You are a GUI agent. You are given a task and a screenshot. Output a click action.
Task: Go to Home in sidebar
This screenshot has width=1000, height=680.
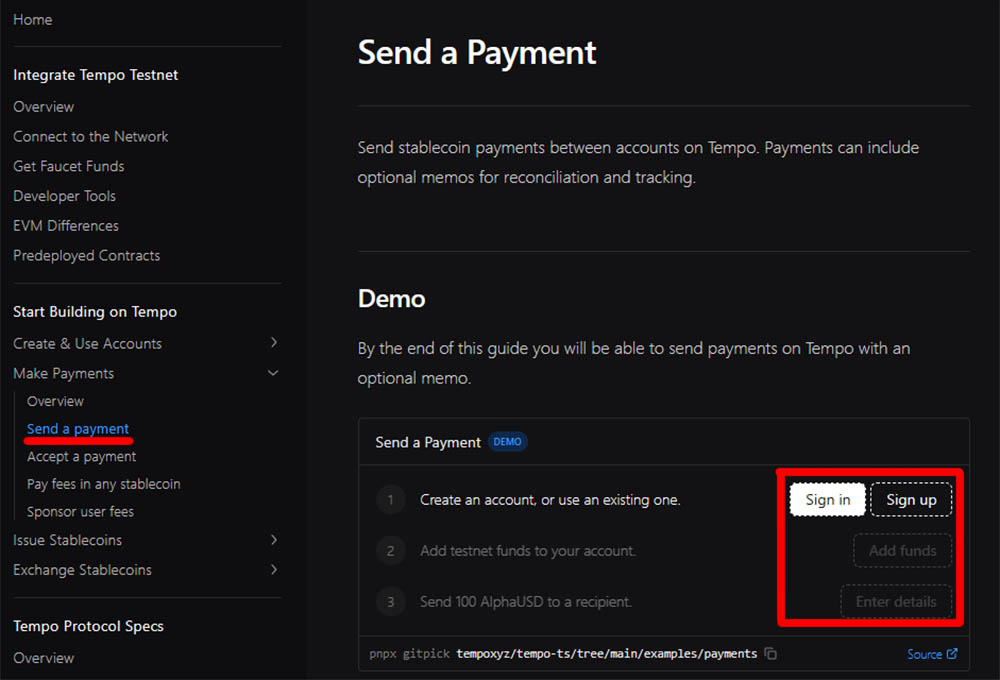coord(33,20)
